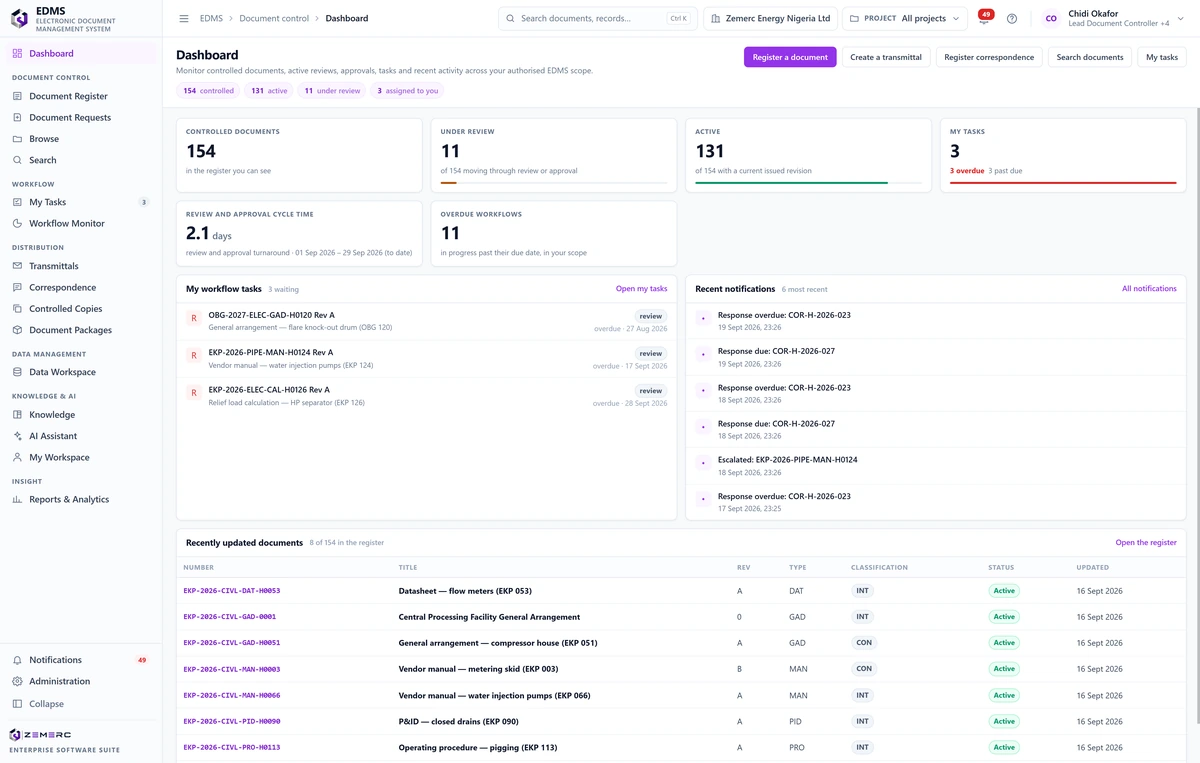Open the Zemerc Energy Nigeria Ltd organisation selector
Image resolution: width=1200 pixels, height=763 pixels.
click(770, 19)
